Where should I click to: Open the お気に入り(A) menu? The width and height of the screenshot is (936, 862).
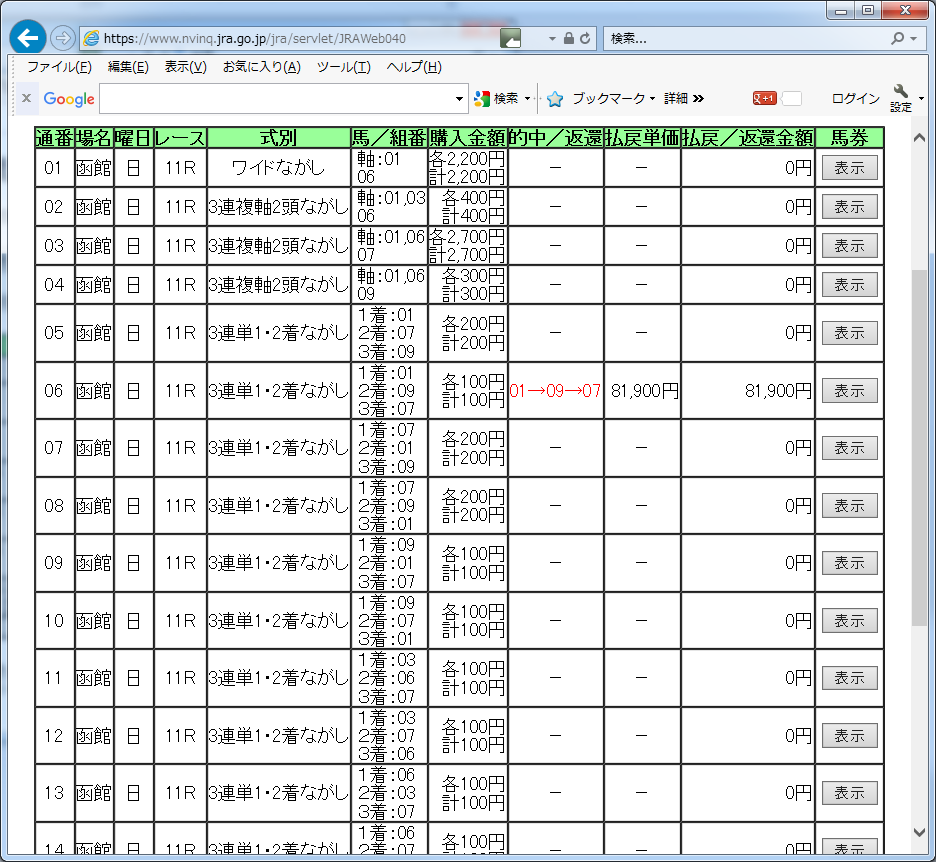tap(261, 67)
